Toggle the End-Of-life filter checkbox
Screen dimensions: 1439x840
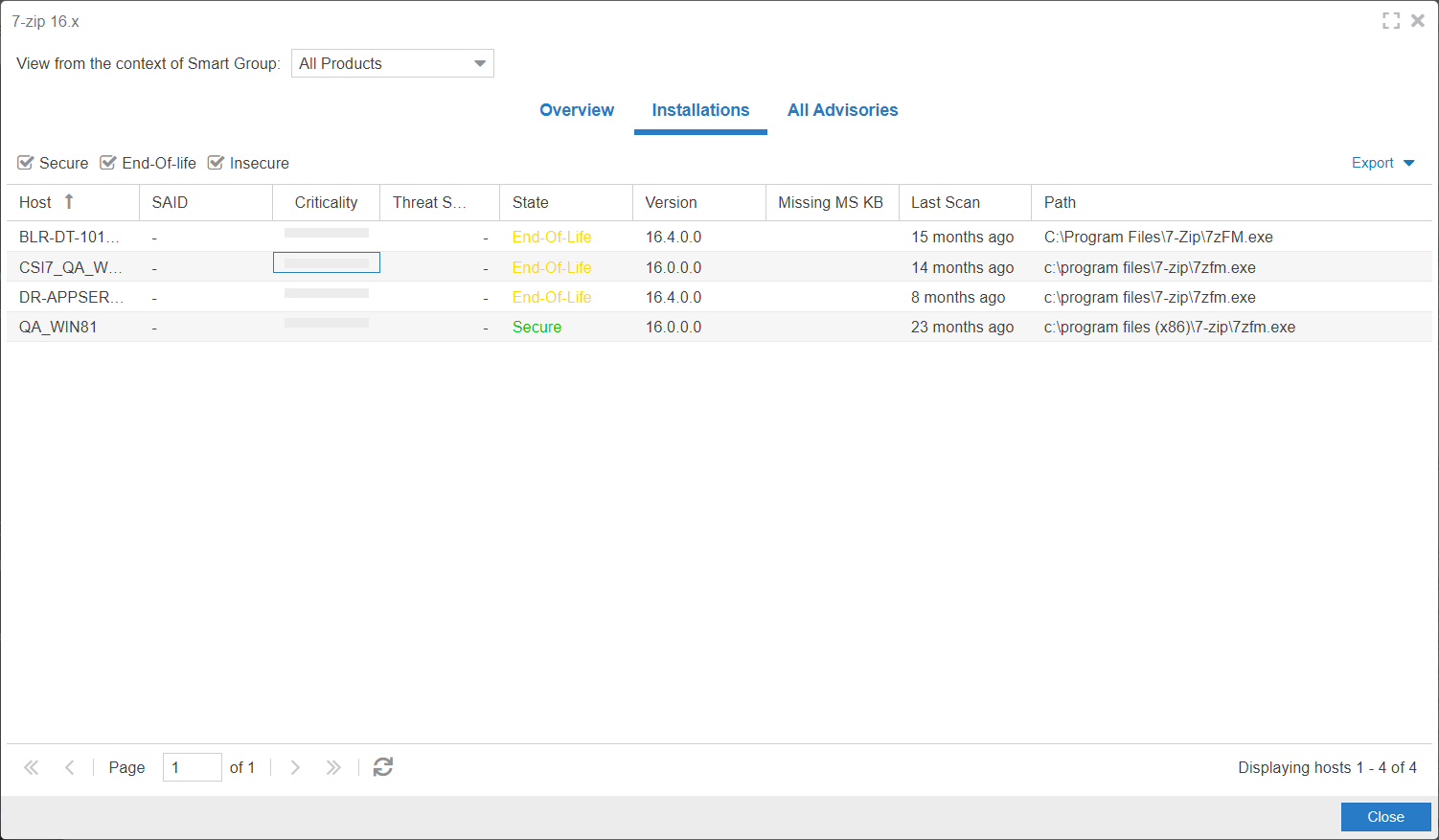point(108,163)
